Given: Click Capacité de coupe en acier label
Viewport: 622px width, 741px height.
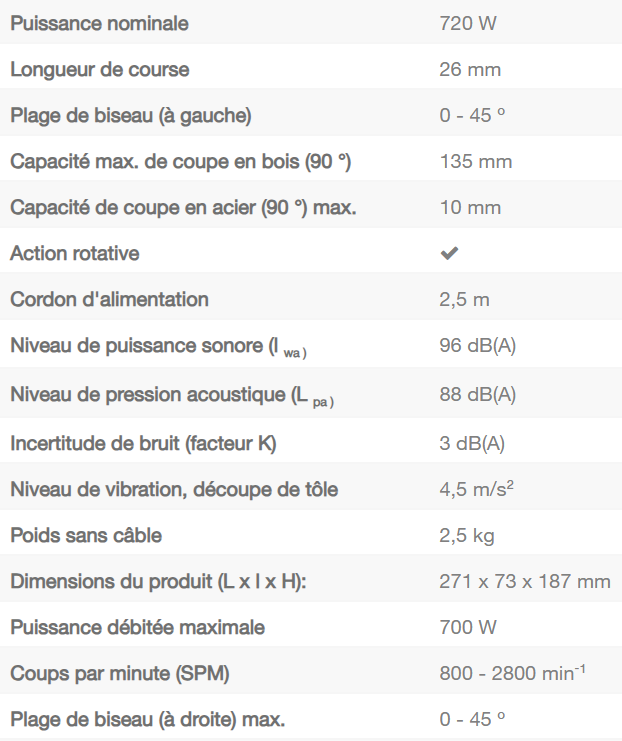Looking at the screenshot, I should point(184,207).
